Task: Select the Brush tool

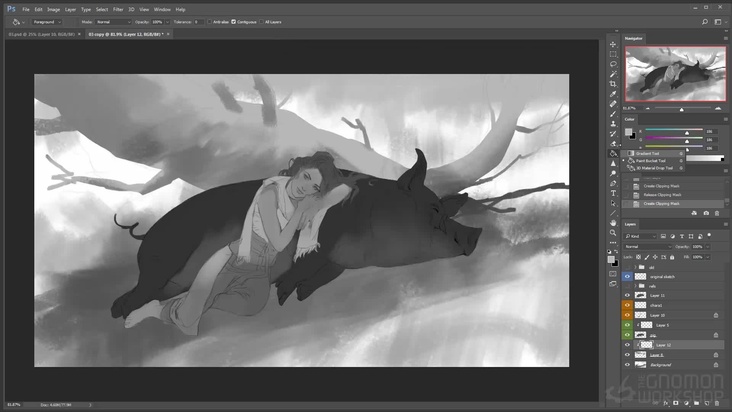Action: click(x=613, y=113)
